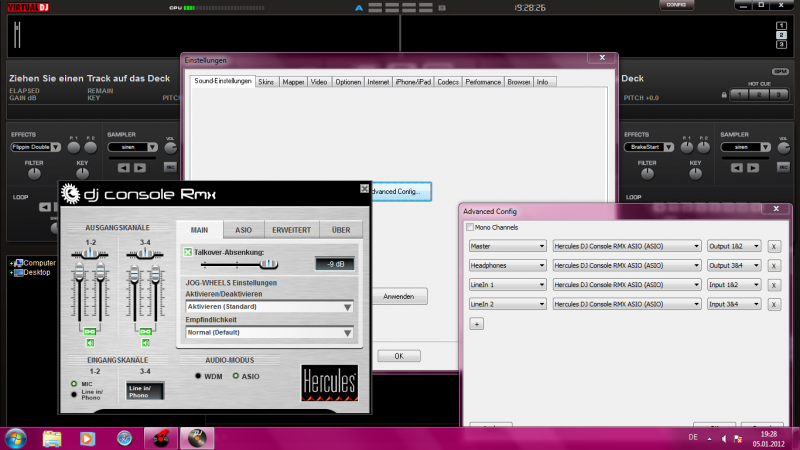
Task: Mute outputs 1-2 with the speaker icon
Action: [90, 343]
